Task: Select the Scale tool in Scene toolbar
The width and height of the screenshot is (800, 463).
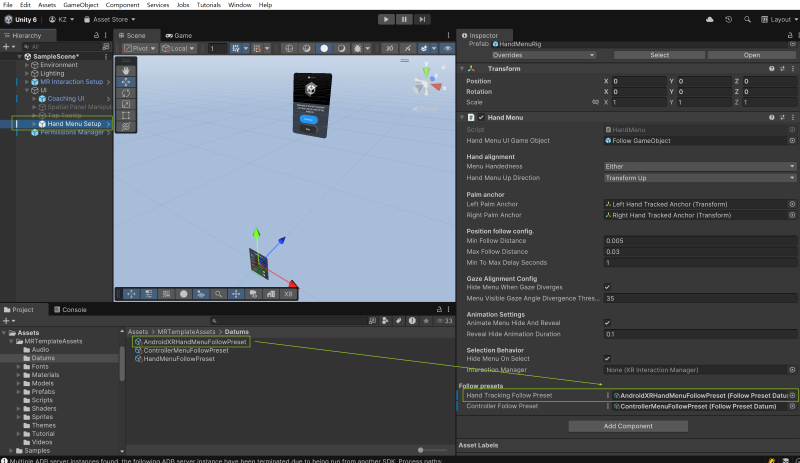Action: [x=125, y=104]
